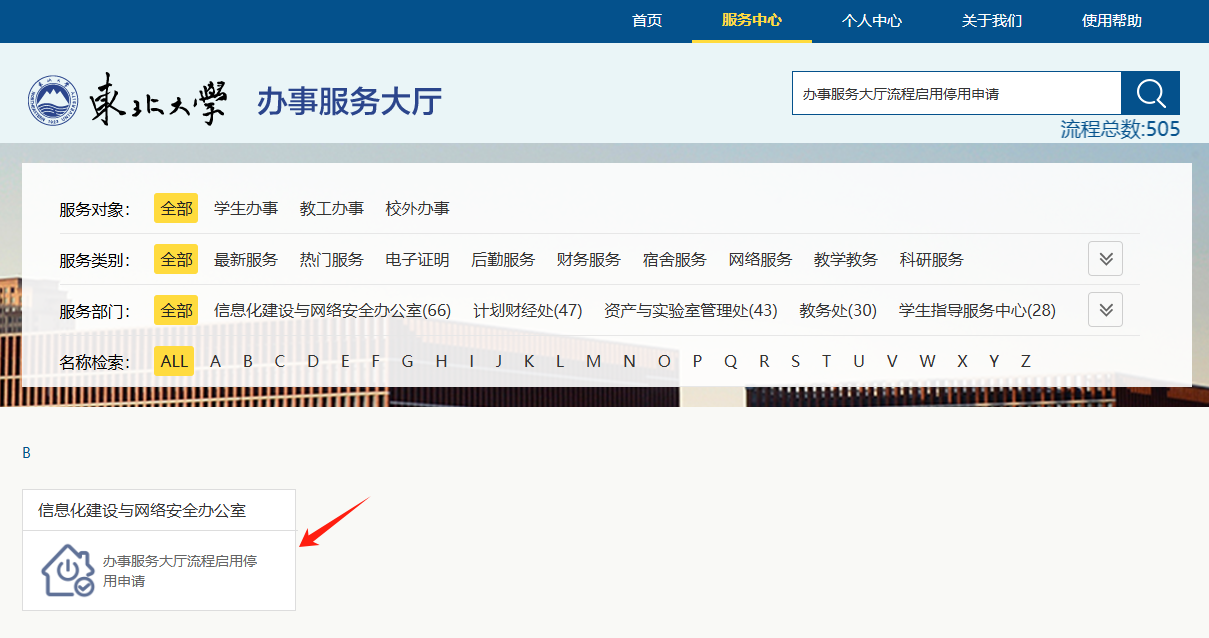The image size is (1209, 638).
Task: Filter by 计划财经处(47) department
Action: (527, 311)
